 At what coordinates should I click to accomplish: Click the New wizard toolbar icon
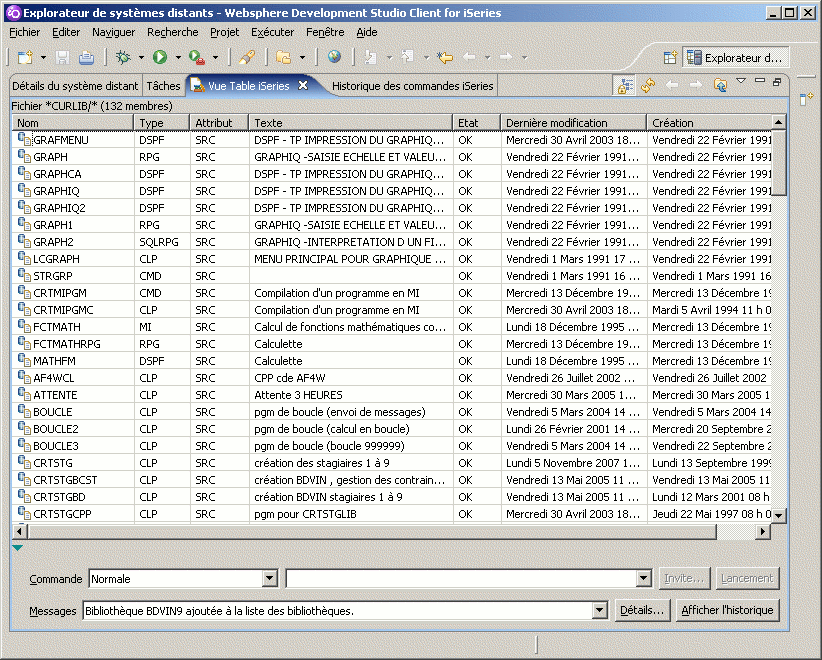[26, 57]
